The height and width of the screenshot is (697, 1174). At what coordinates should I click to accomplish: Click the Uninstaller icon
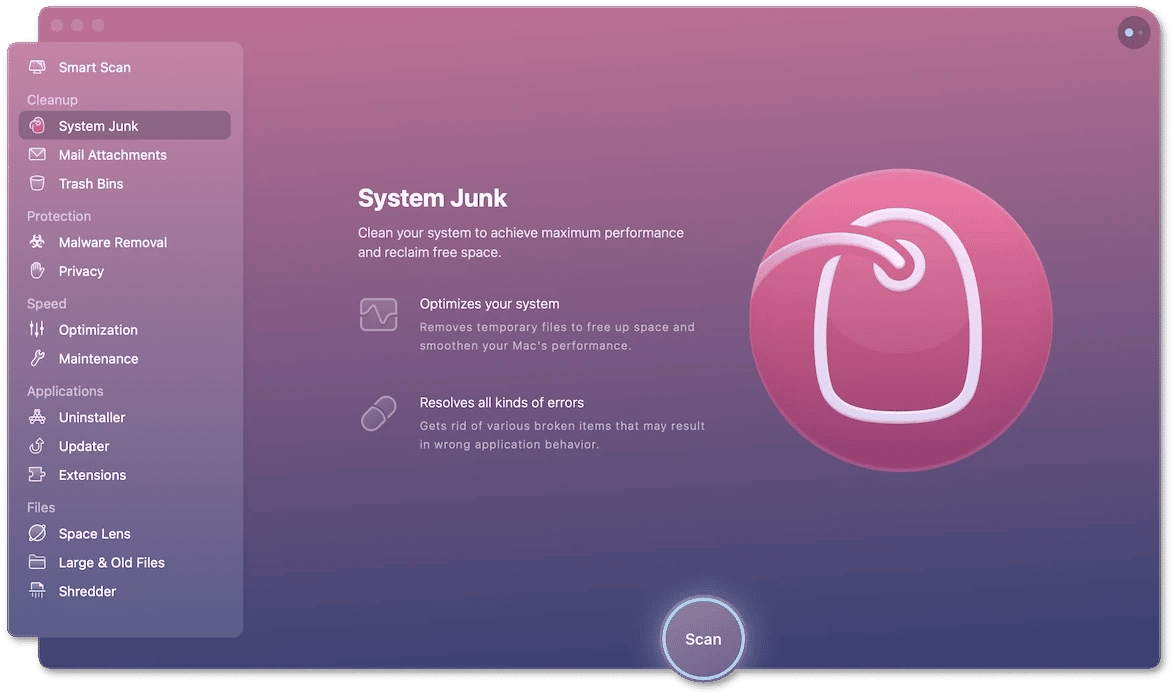37,417
